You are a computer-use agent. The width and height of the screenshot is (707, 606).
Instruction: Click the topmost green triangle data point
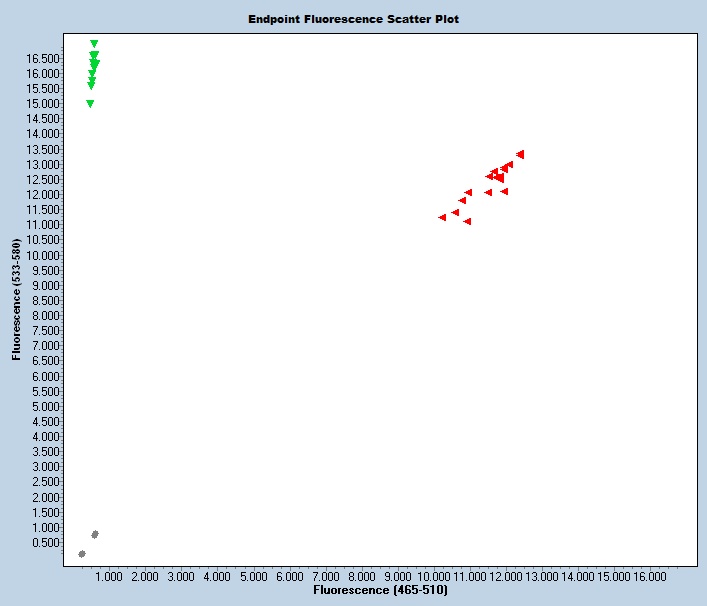click(94, 44)
